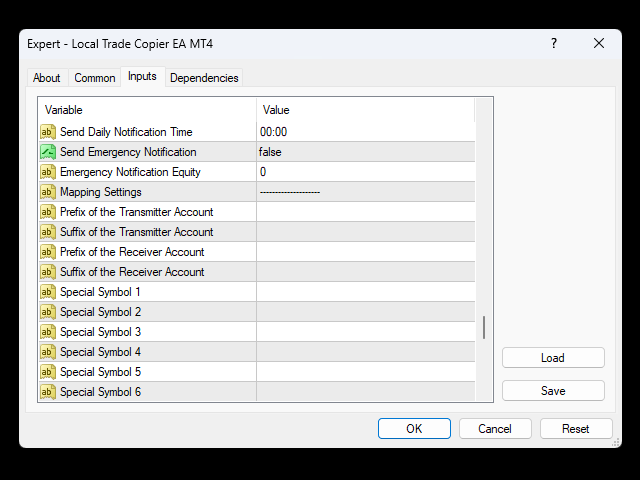Click the Mapping Settings row icon

pyautogui.click(x=48, y=192)
